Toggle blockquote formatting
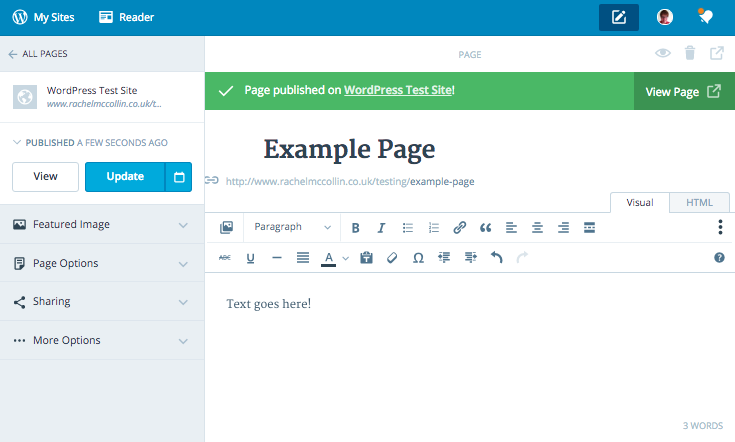Screen dimensions: 735x442 [x=486, y=228]
